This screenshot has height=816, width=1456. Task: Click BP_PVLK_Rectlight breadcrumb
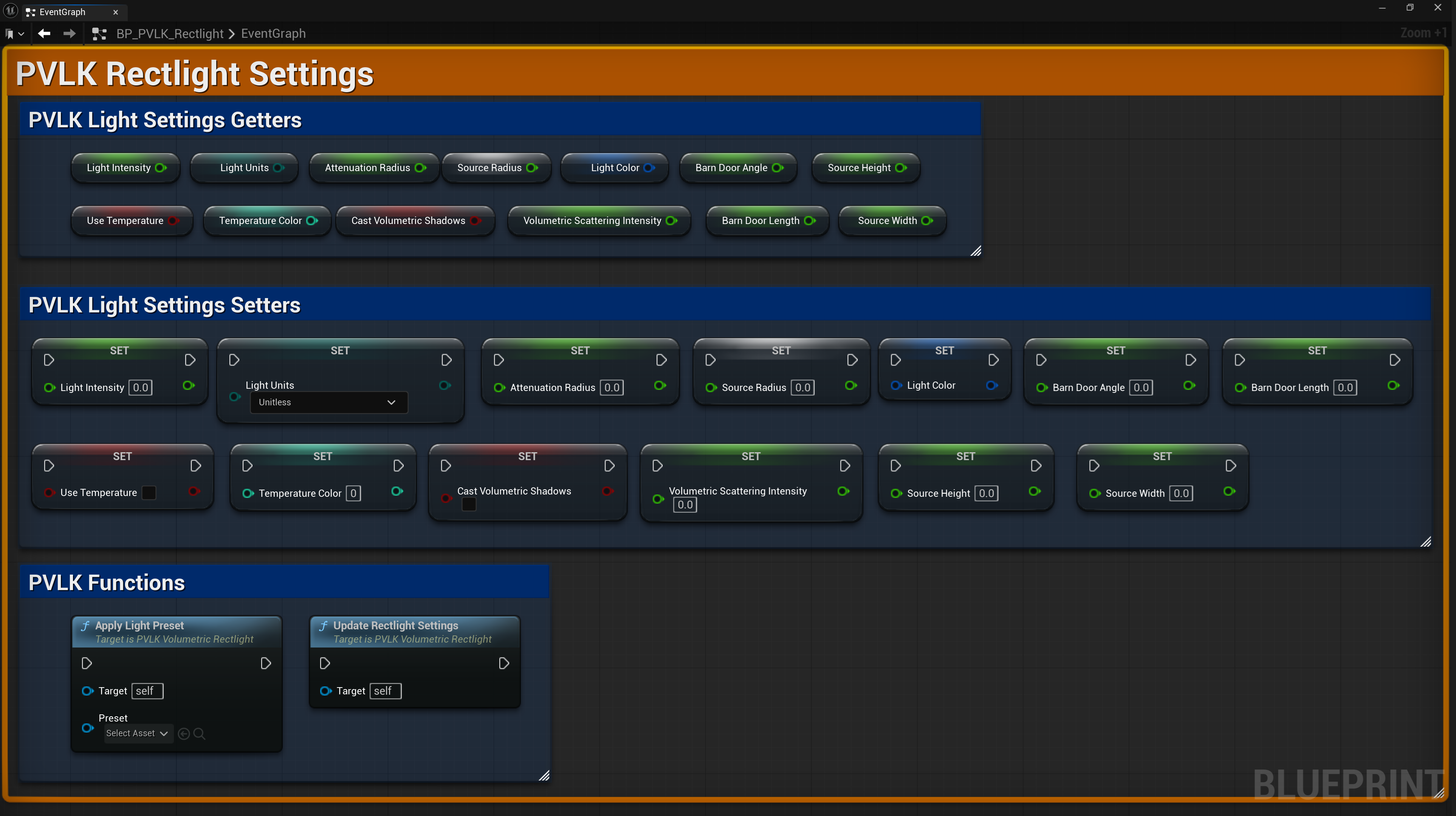[x=170, y=34]
